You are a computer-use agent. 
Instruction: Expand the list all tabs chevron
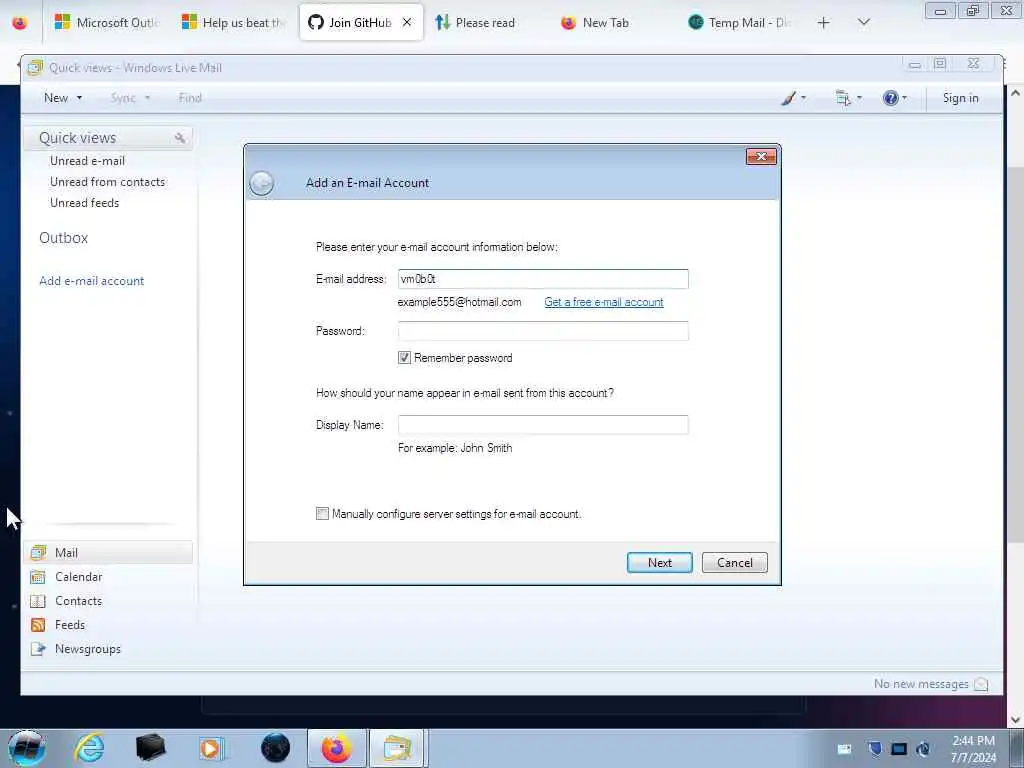[x=863, y=23]
